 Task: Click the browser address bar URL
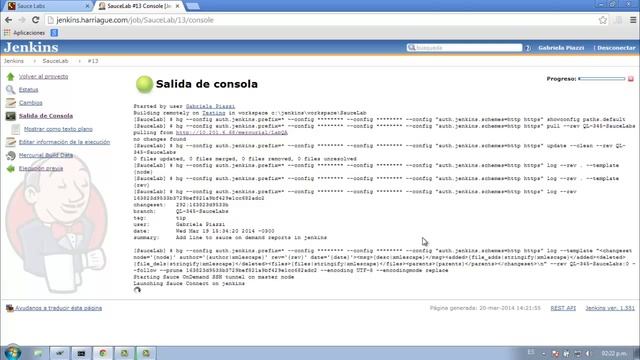tap(135, 20)
